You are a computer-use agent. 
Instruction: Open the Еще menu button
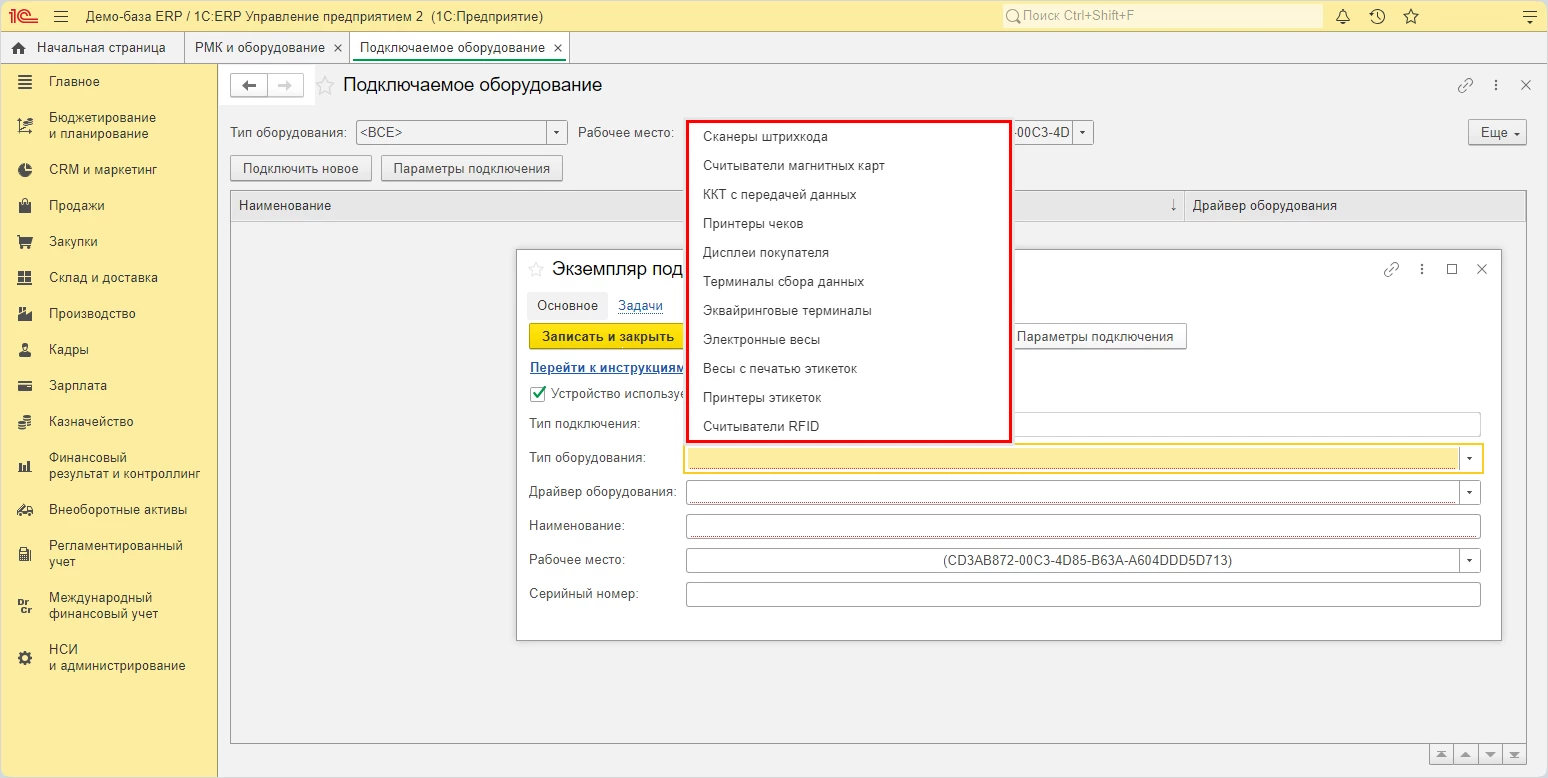[1497, 133]
